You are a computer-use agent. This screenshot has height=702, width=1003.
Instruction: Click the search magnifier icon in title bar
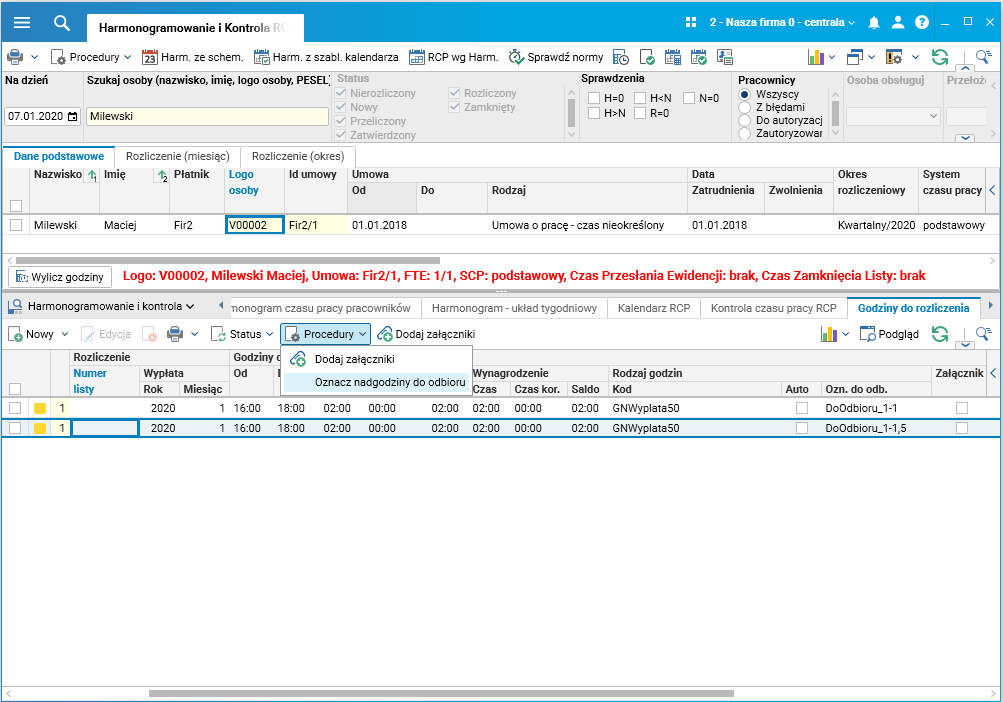click(x=62, y=22)
